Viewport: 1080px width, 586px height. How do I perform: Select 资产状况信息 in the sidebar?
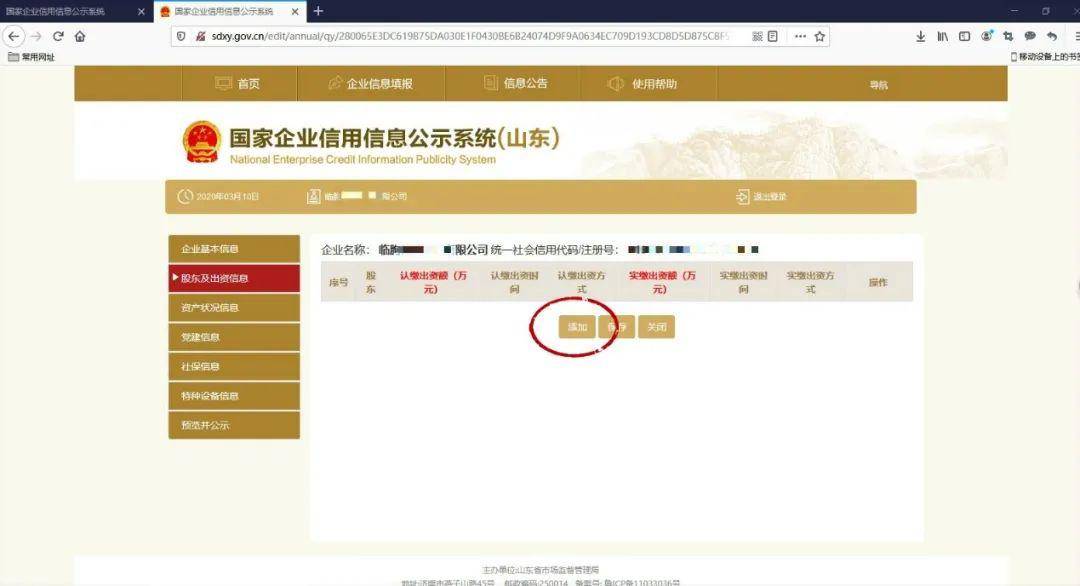pos(234,308)
